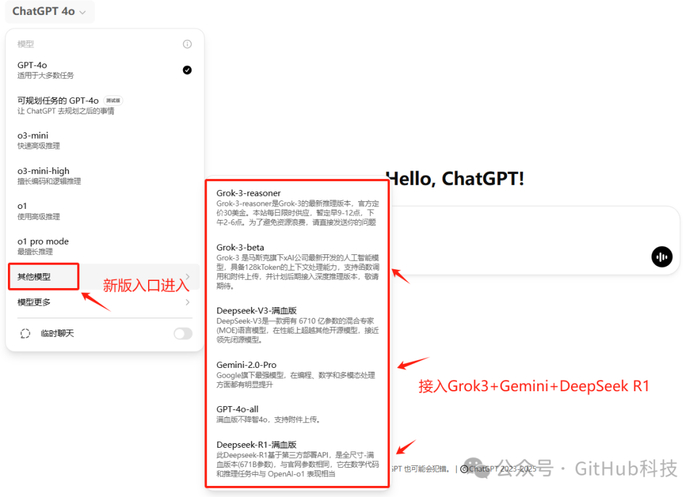Click the chevron next to 模型更多
The image size is (700, 497).
pyautogui.click(x=188, y=302)
